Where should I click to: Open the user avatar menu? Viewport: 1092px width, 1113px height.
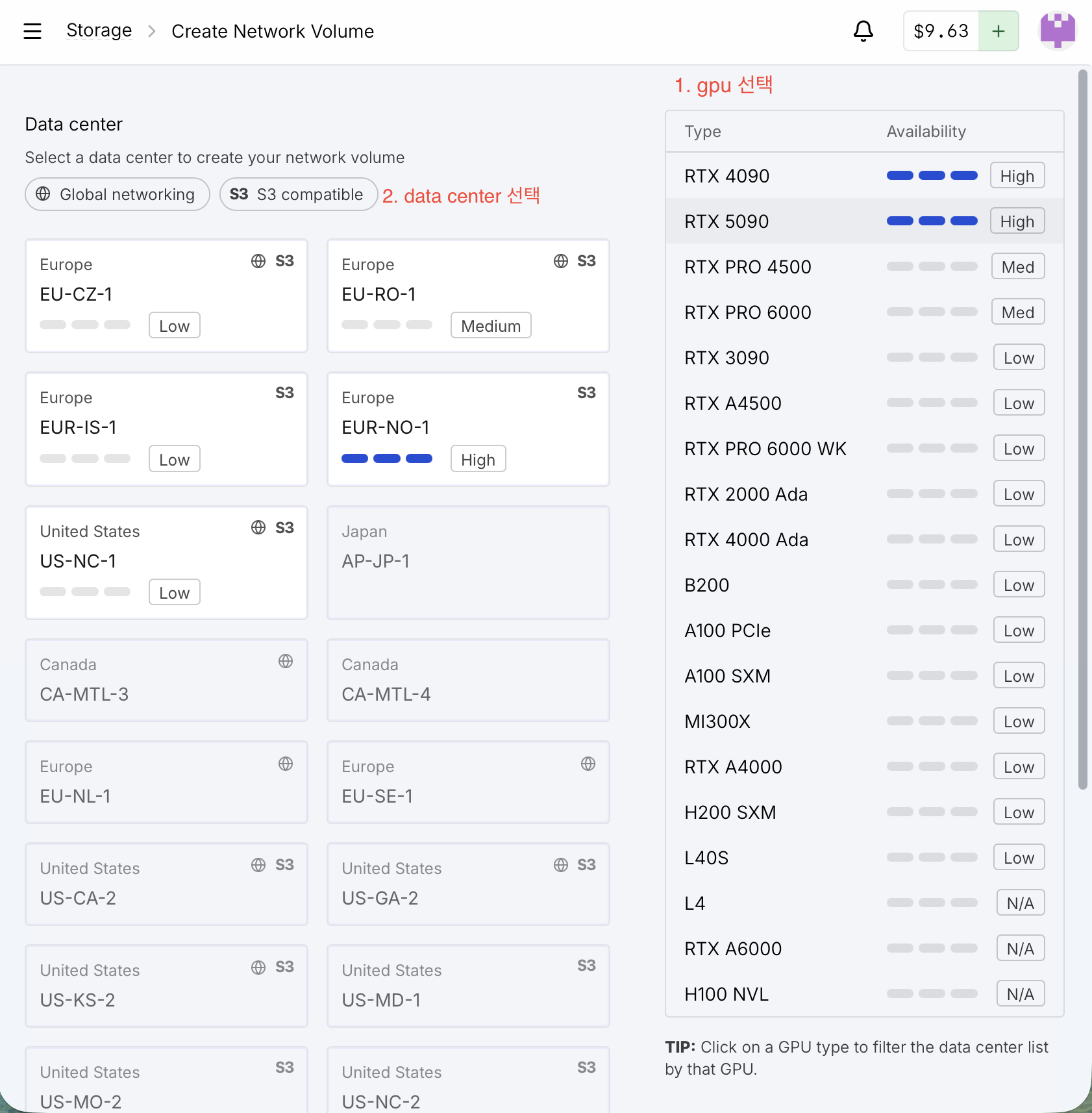click(1058, 31)
